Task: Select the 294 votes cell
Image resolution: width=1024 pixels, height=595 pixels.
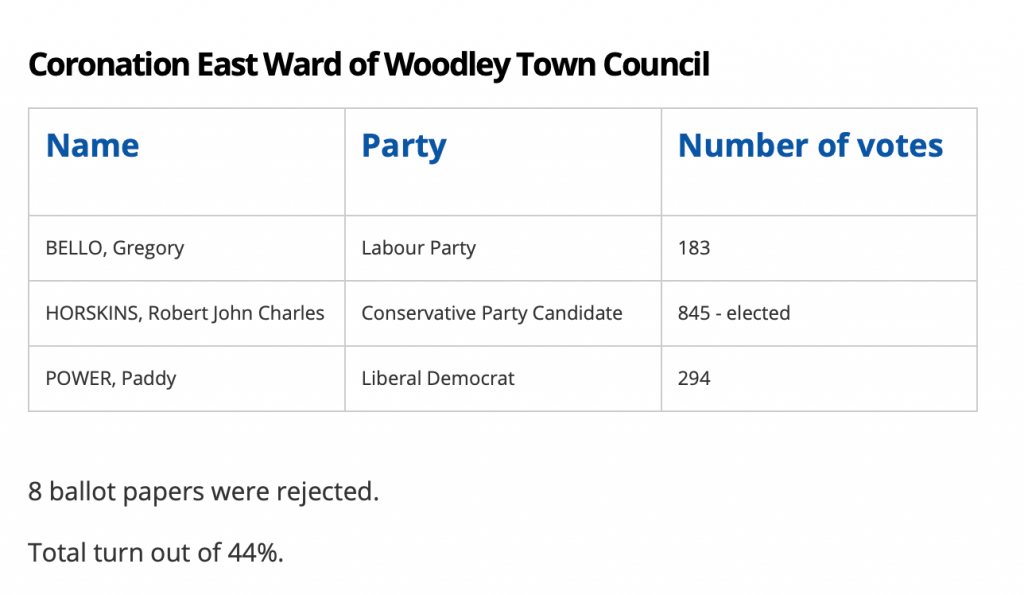Action: pos(694,379)
